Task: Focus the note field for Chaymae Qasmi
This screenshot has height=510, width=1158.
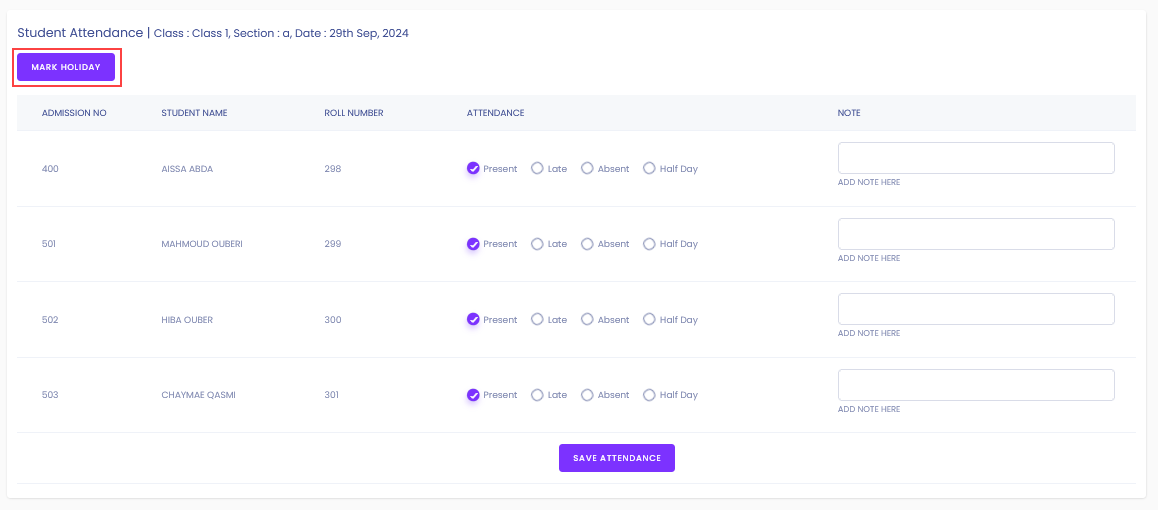Action: [x=976, y=385]
